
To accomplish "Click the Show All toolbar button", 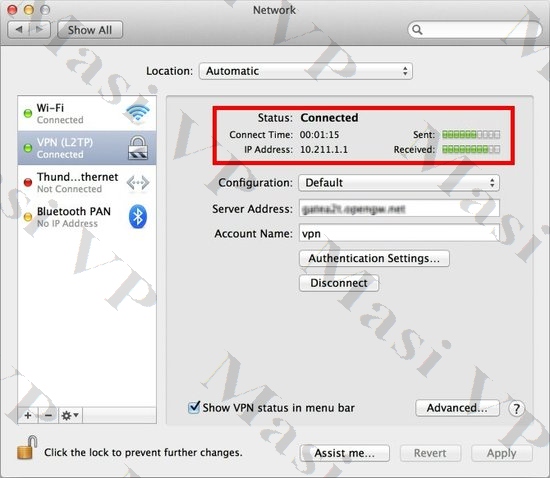I will pos(90,30).
